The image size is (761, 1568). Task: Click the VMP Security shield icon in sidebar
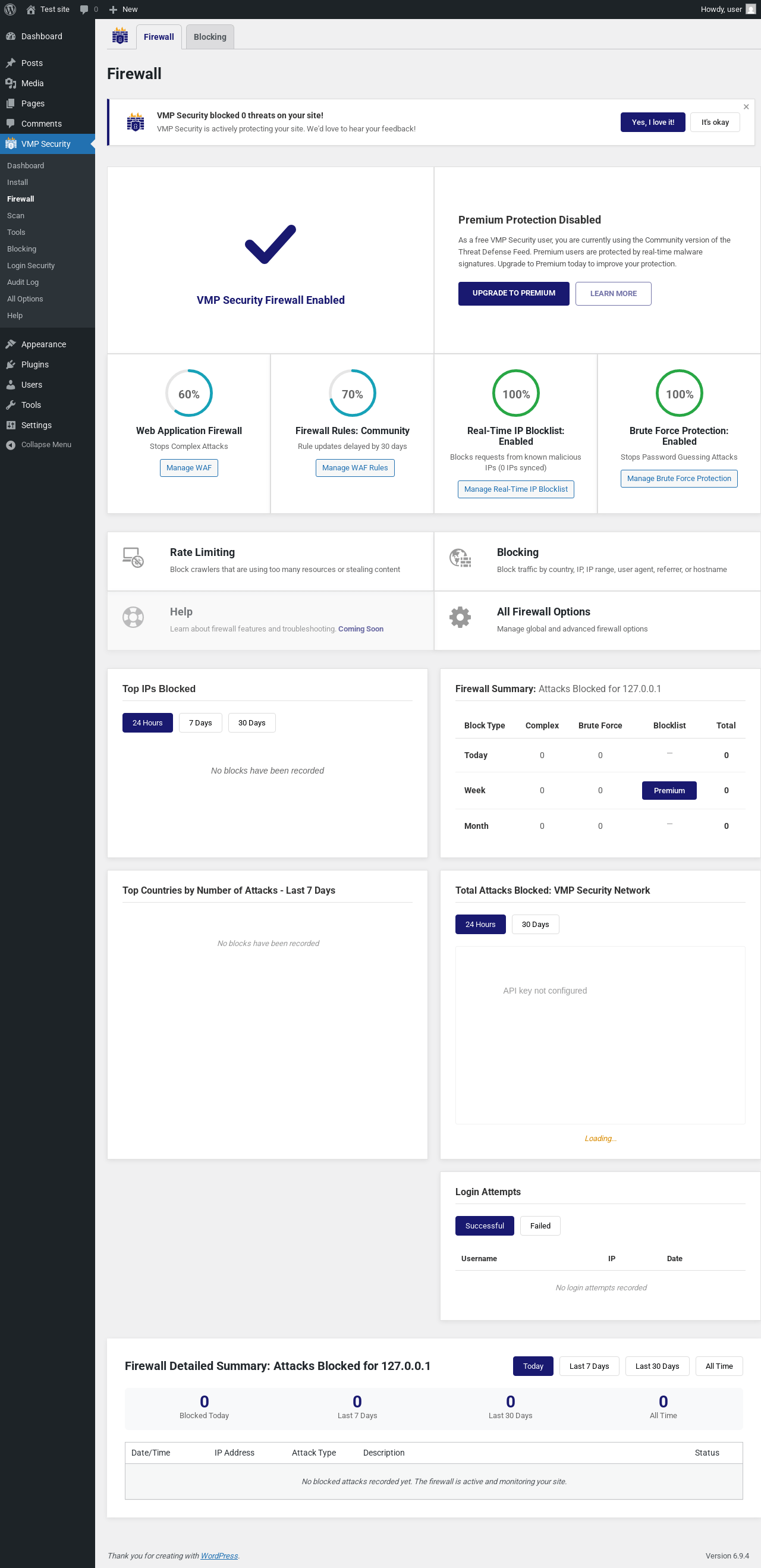point(10,144)
